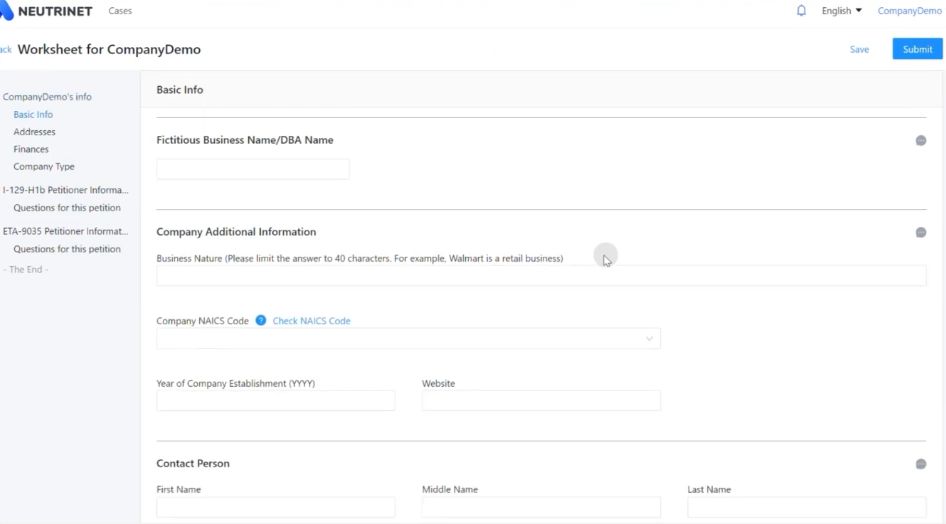Click the Save link
The image size is (946, 524).
(859, 49)
